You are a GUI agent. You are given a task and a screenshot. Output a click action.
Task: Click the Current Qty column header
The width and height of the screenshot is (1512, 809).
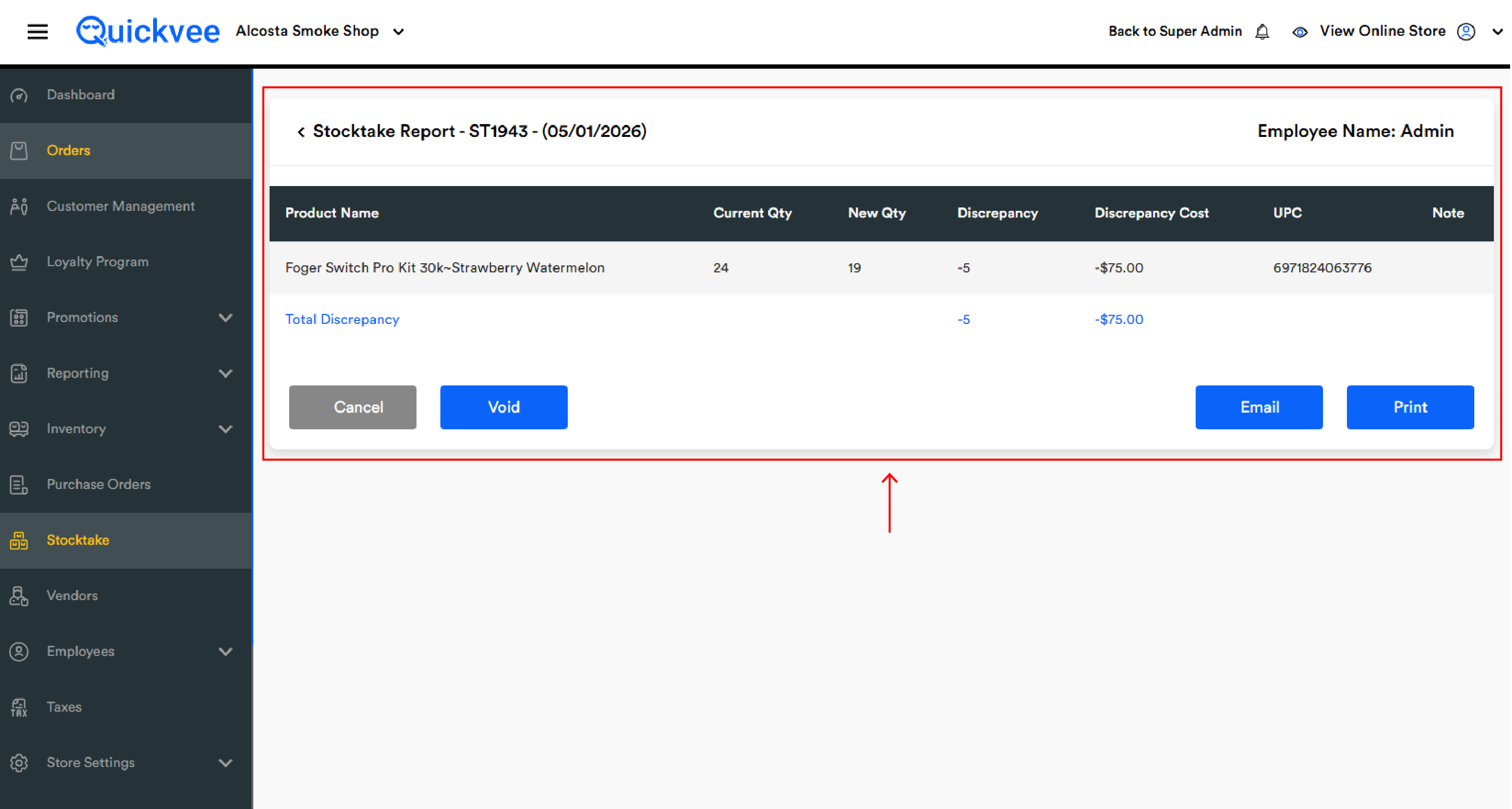coord(752,213)
